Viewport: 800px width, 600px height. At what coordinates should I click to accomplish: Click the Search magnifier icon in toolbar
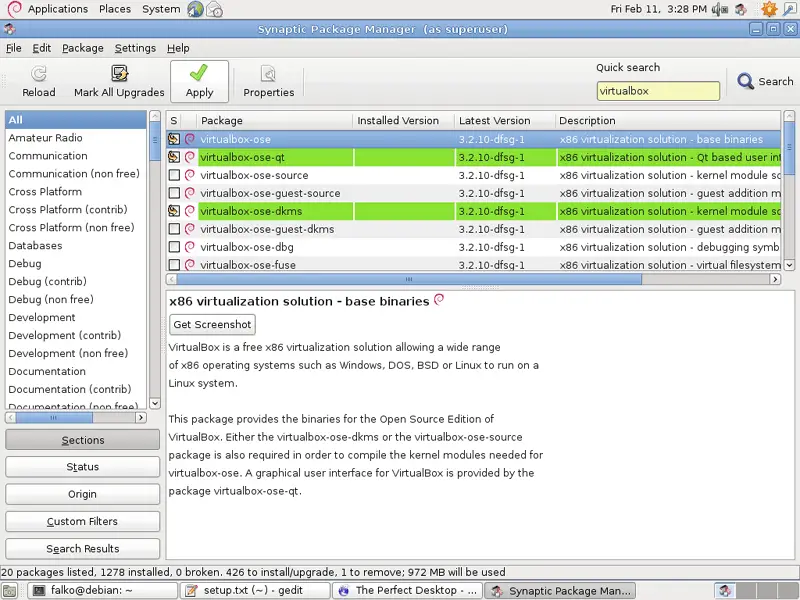tap(745, 81)
